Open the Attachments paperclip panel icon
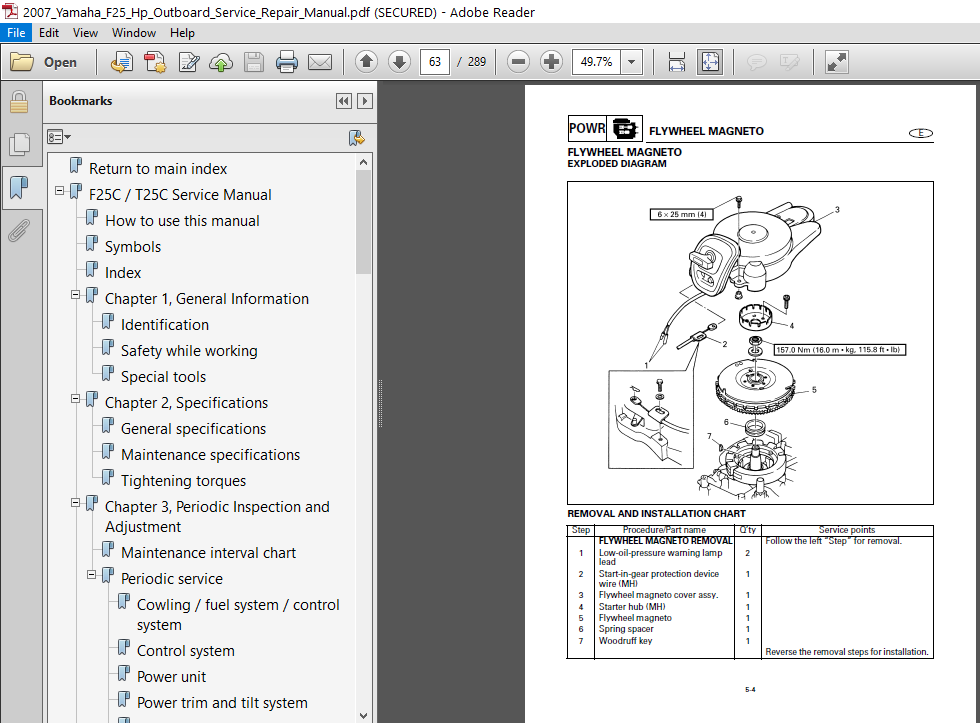This screenshot has width=980, height=723. 19,231
